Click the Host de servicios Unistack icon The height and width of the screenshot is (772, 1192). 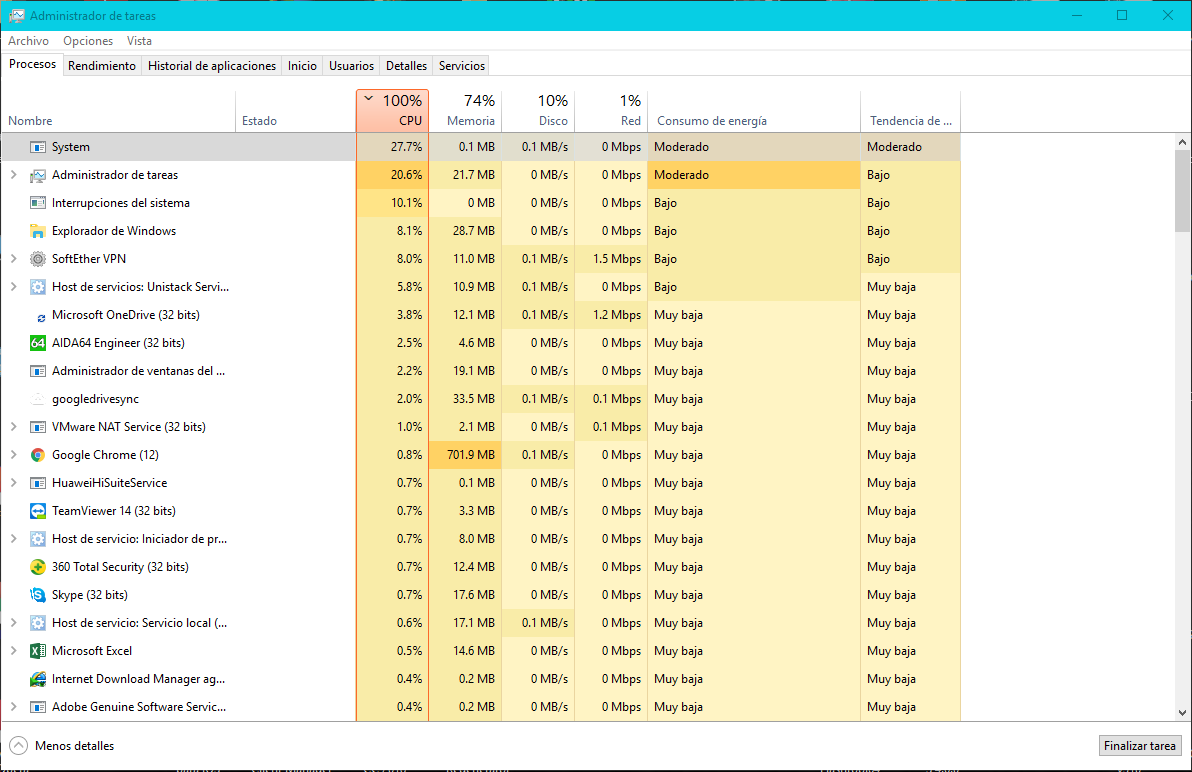click(x=37, y=287)
